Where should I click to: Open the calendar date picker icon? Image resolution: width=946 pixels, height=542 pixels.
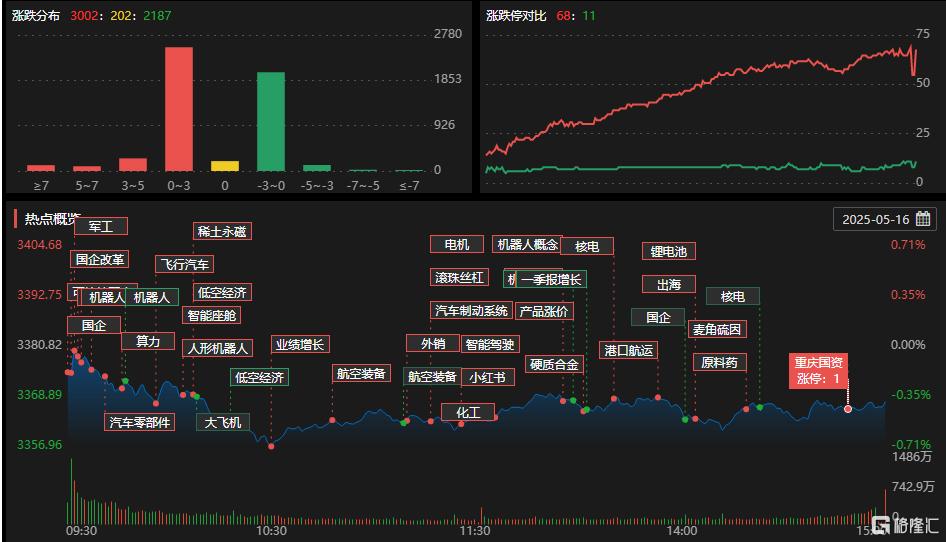[x=922, y=219]
